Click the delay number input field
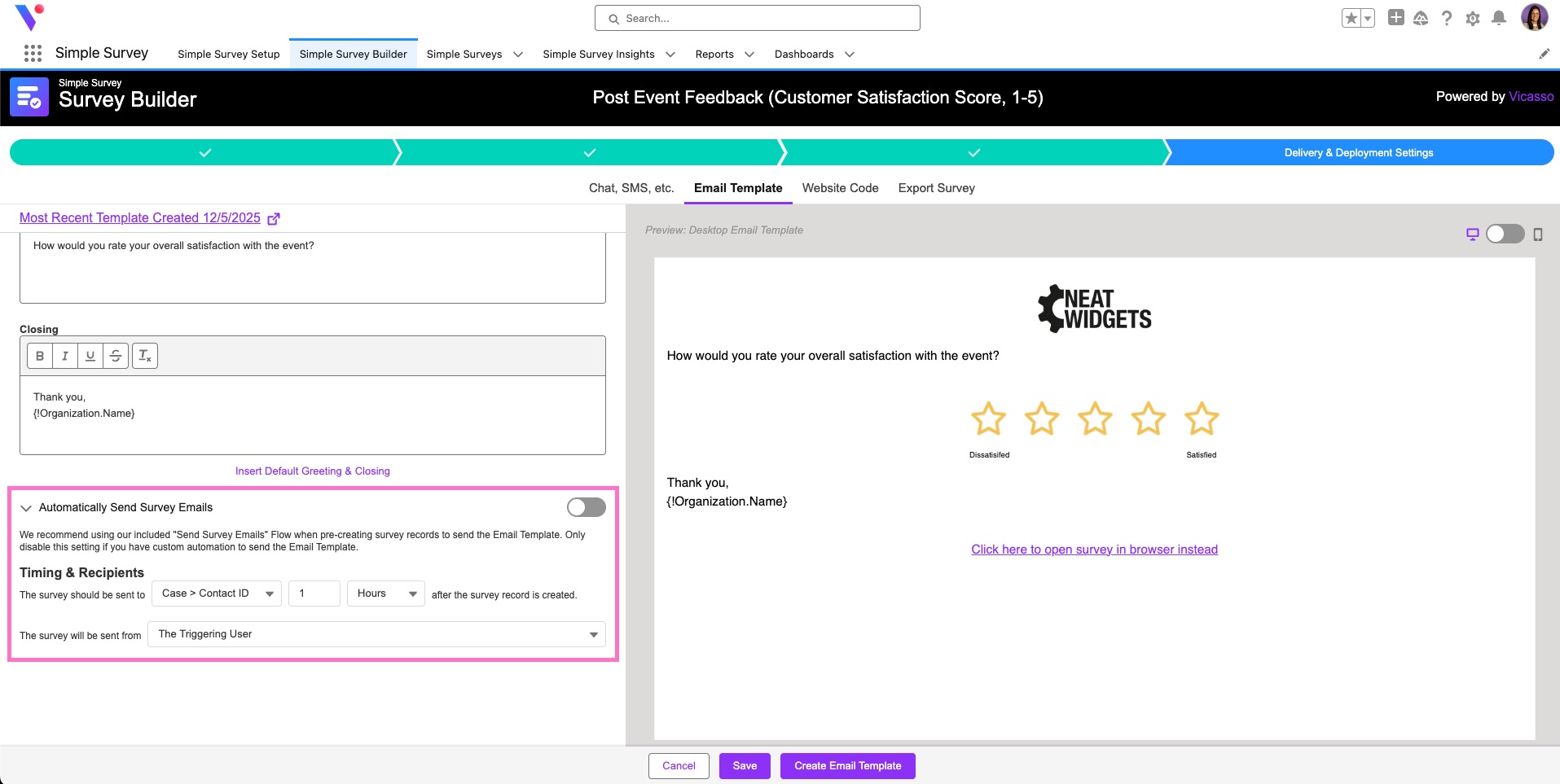Screen dimensions: 1560x784 (314, 593)
